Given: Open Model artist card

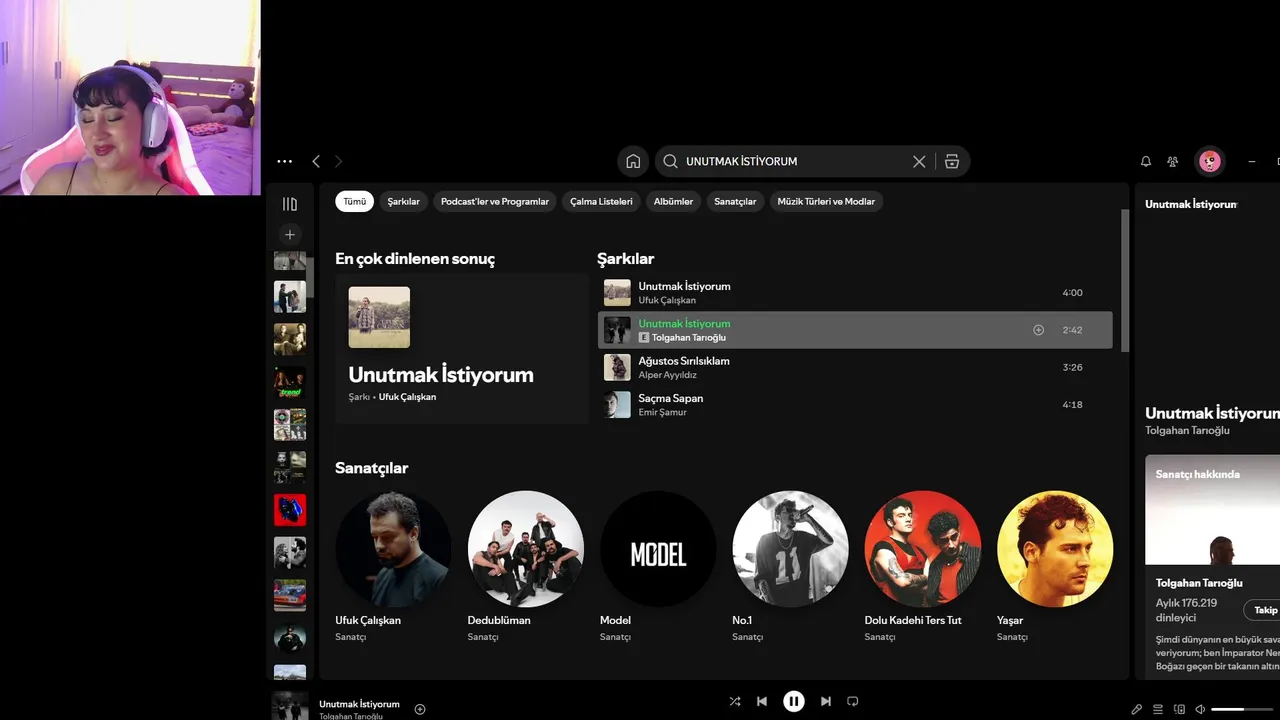Looking at the screenshot, I should click(658, 566).
